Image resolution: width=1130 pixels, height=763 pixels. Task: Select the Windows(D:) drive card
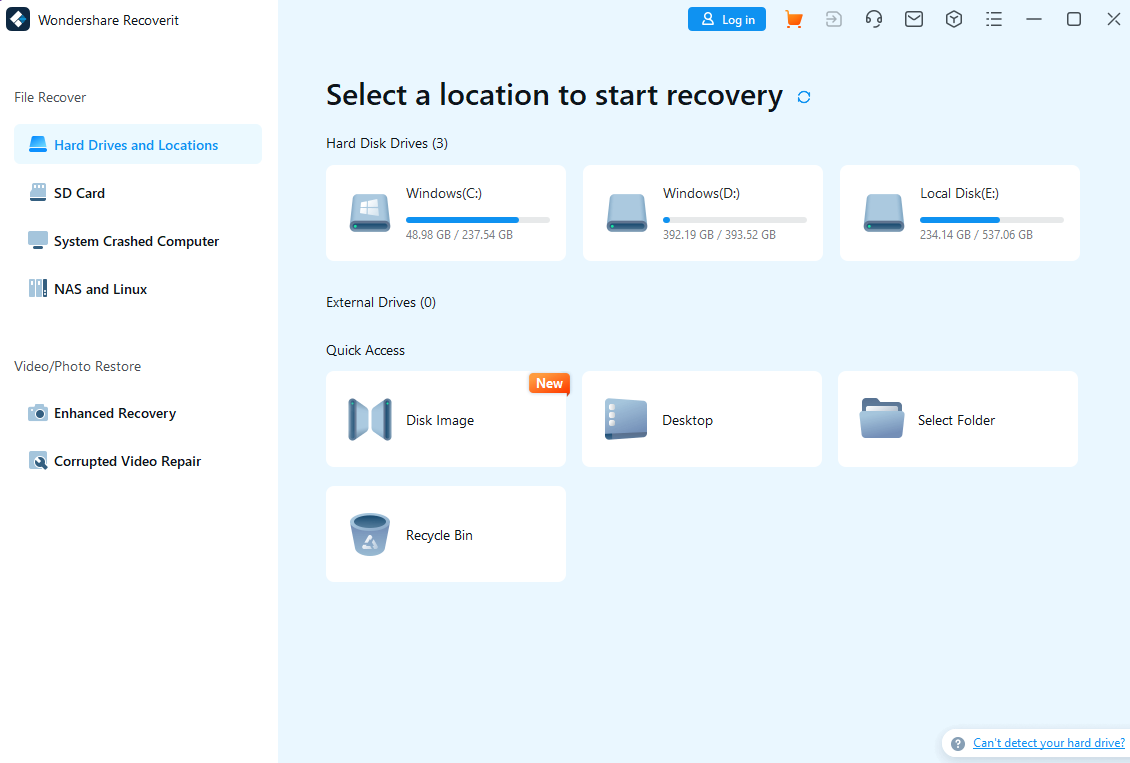coord(702,212)
